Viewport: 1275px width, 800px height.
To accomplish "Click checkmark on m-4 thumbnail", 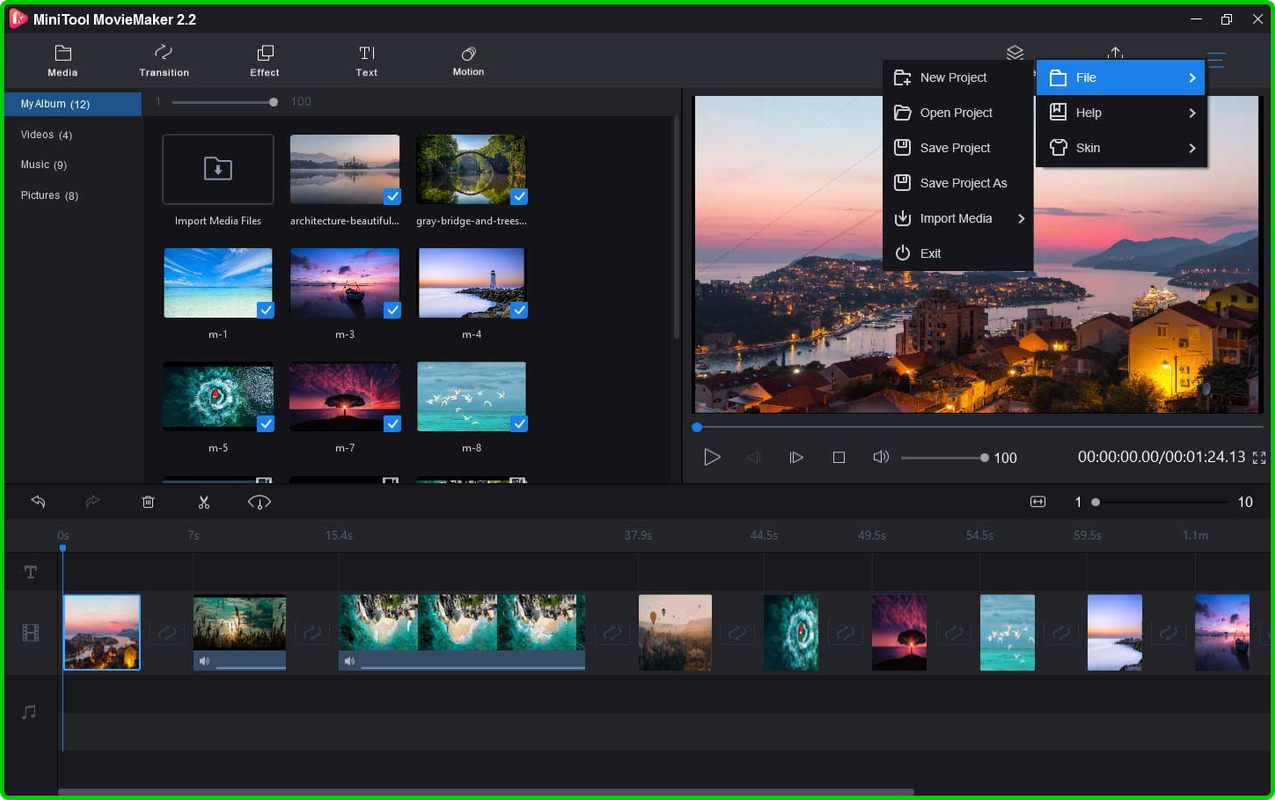I will point(519,310).
